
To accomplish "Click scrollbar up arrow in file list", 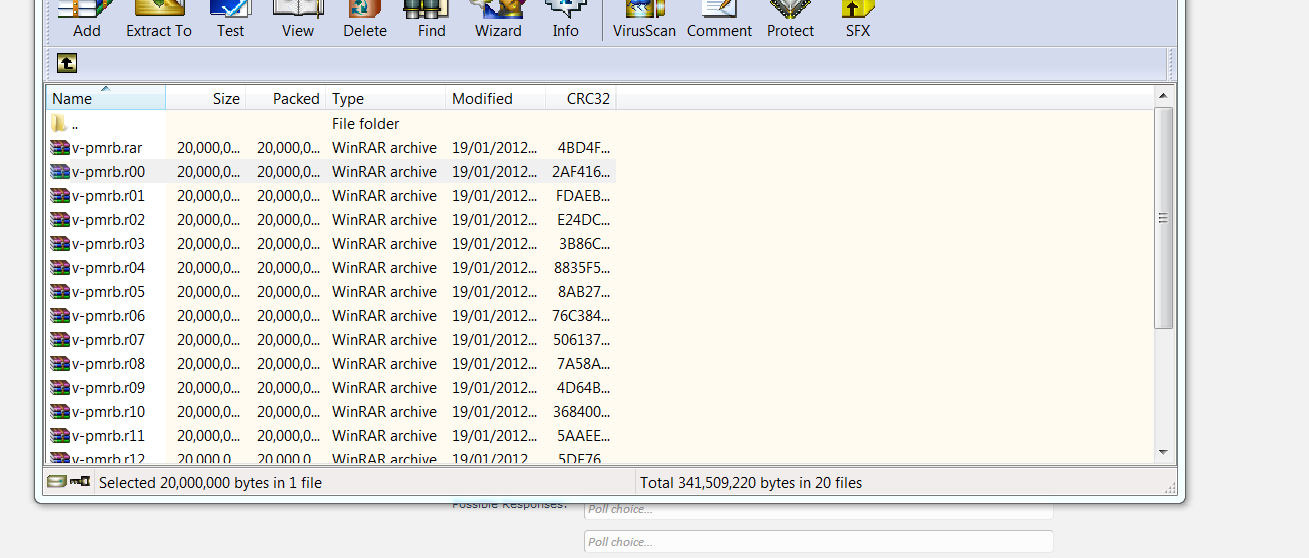I will 1163,95.
